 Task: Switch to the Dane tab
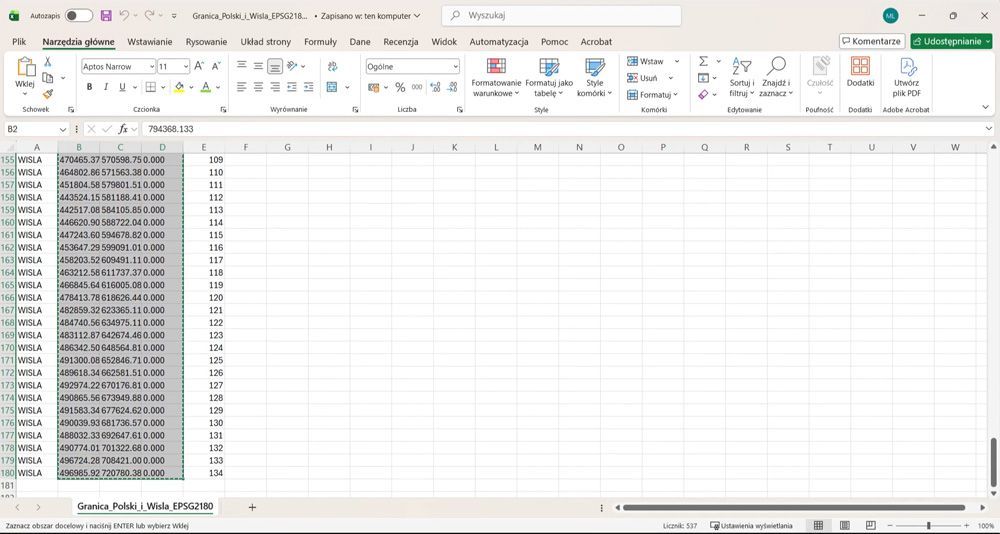point(360,41)
